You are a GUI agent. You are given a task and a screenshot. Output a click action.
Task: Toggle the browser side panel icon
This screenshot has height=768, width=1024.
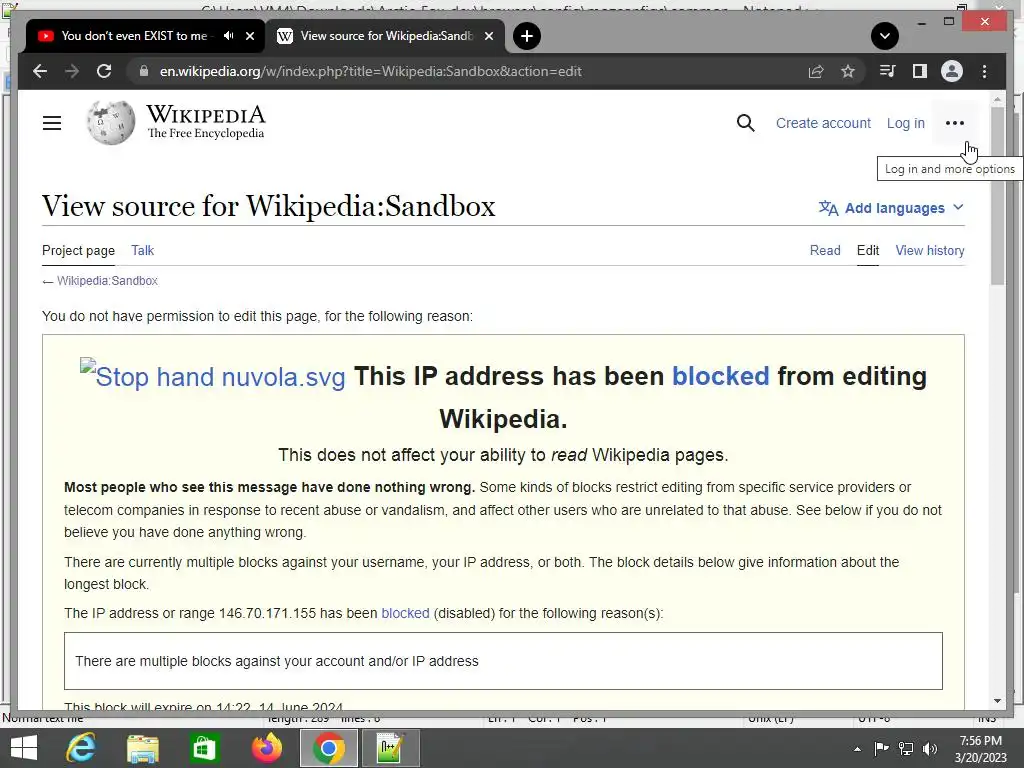point(920,71)
